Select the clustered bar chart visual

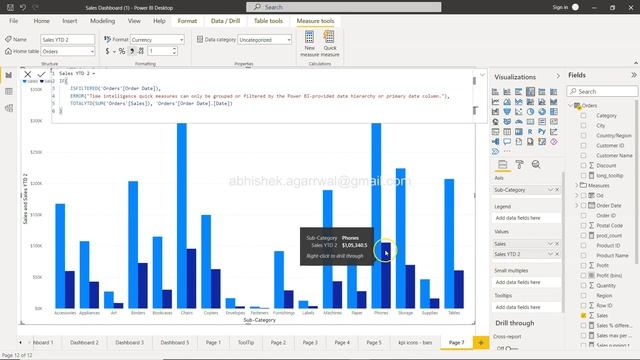tap(518, 92)
